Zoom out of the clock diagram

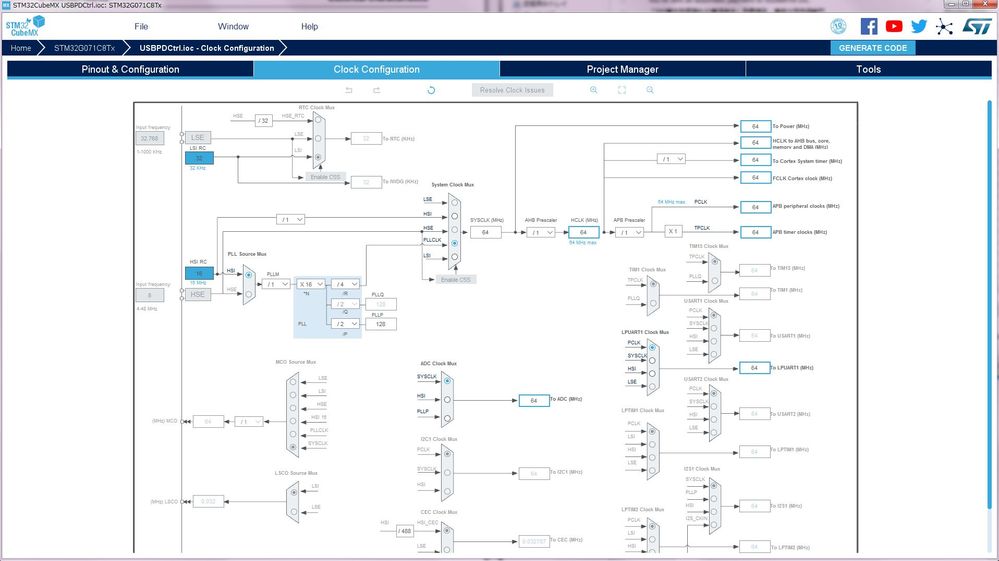click(x=650, y=90)
